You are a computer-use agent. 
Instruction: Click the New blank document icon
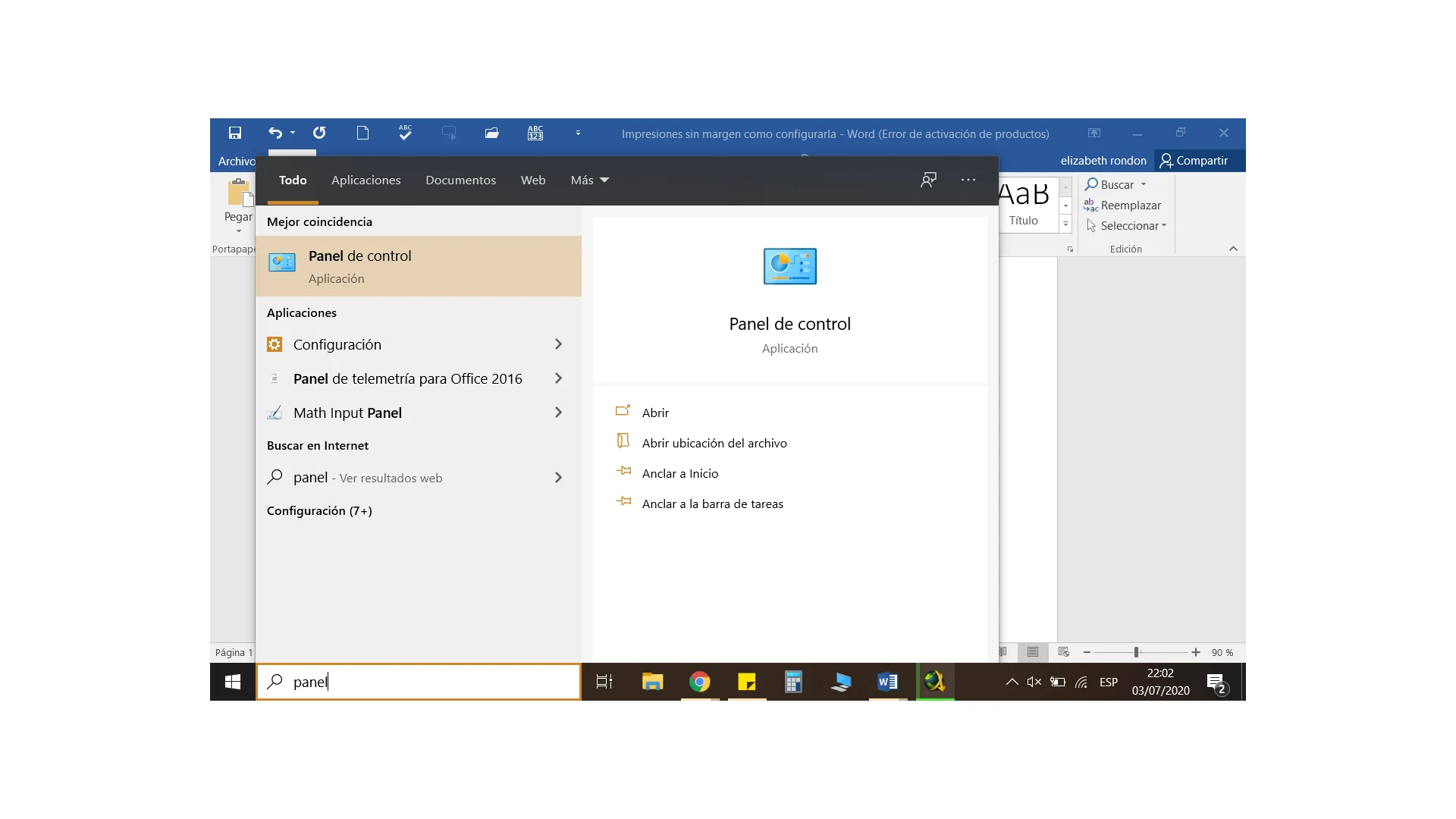(362, 133)
